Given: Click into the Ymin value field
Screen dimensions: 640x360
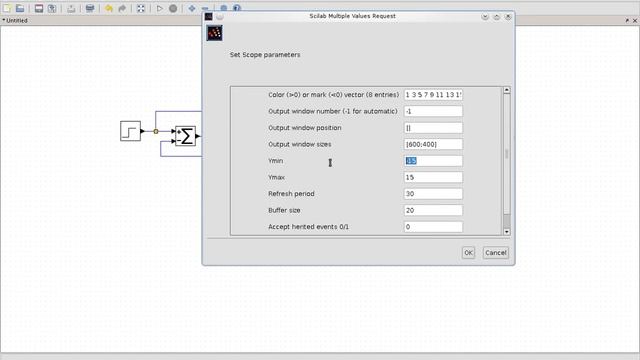Looking at the screenshot, I should [x=433, y=161].
